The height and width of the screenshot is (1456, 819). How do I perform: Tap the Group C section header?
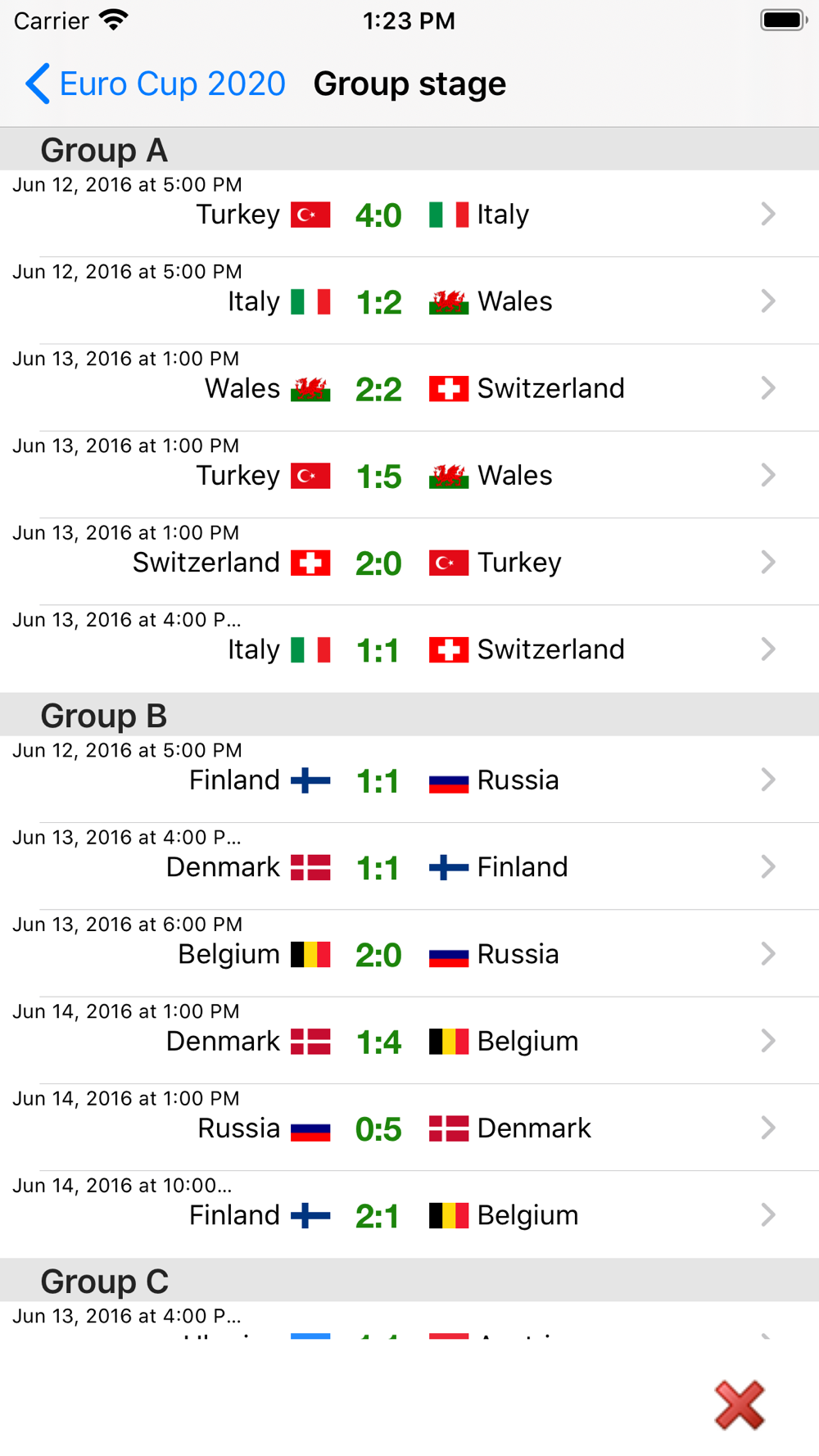[x=104, y=1282]
